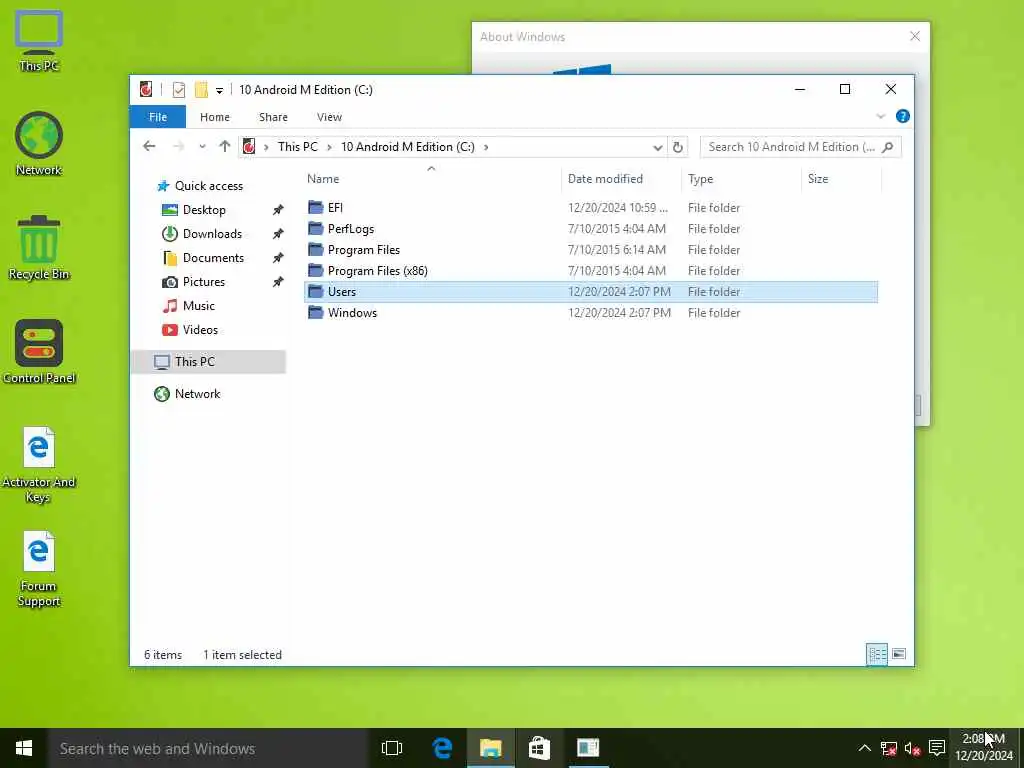Click the search magnifier icon
Viewport: 1024px width, 768px height.
[x=888, y=147]
